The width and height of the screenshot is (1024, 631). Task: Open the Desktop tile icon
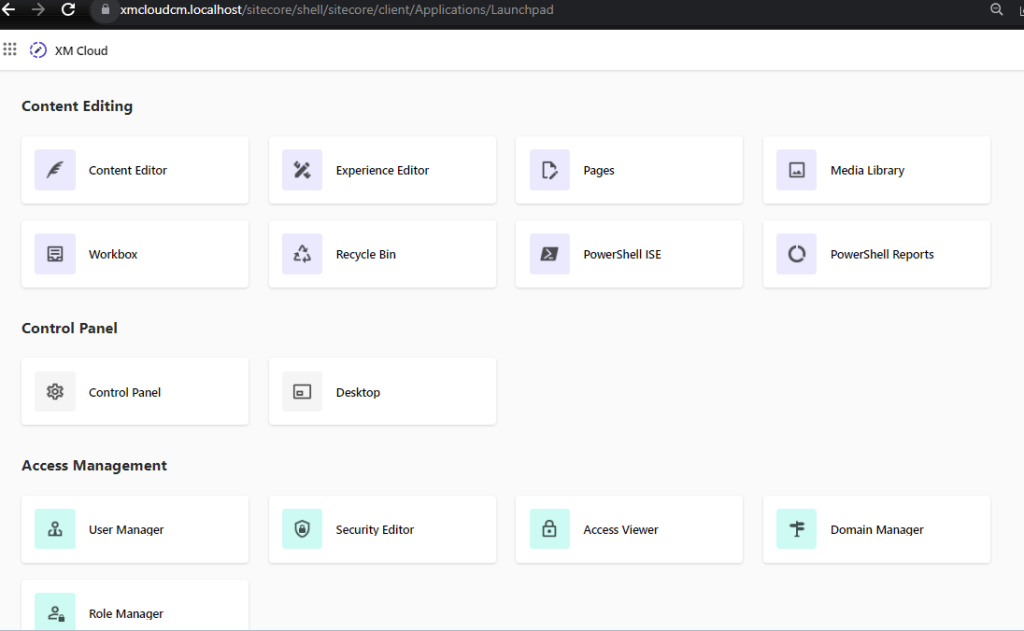coord(302,392)
